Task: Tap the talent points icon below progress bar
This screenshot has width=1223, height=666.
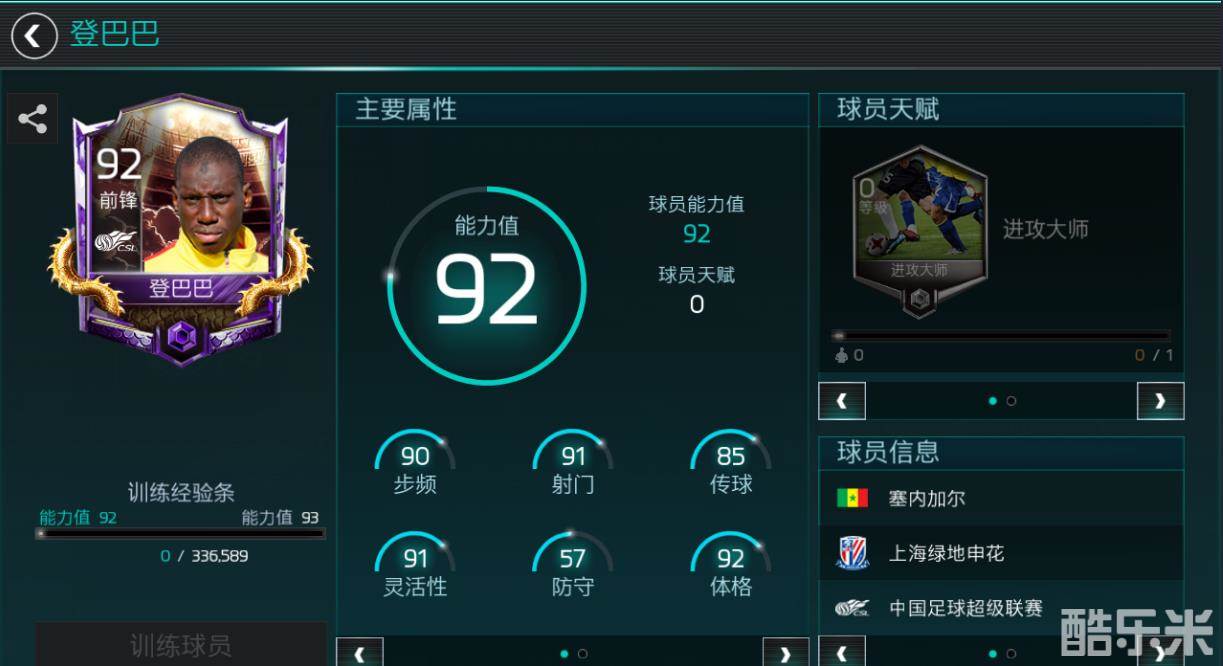Action: 841,355
